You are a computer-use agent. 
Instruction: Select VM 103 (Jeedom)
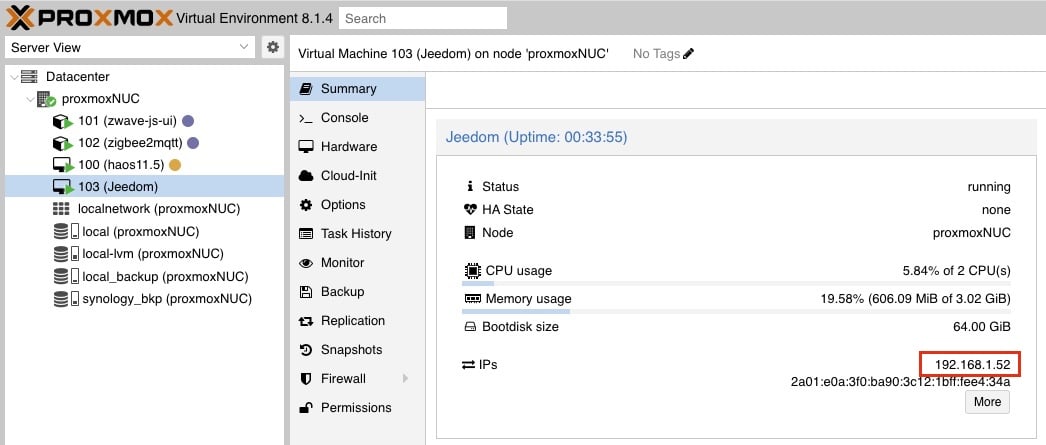coord(118,187)
